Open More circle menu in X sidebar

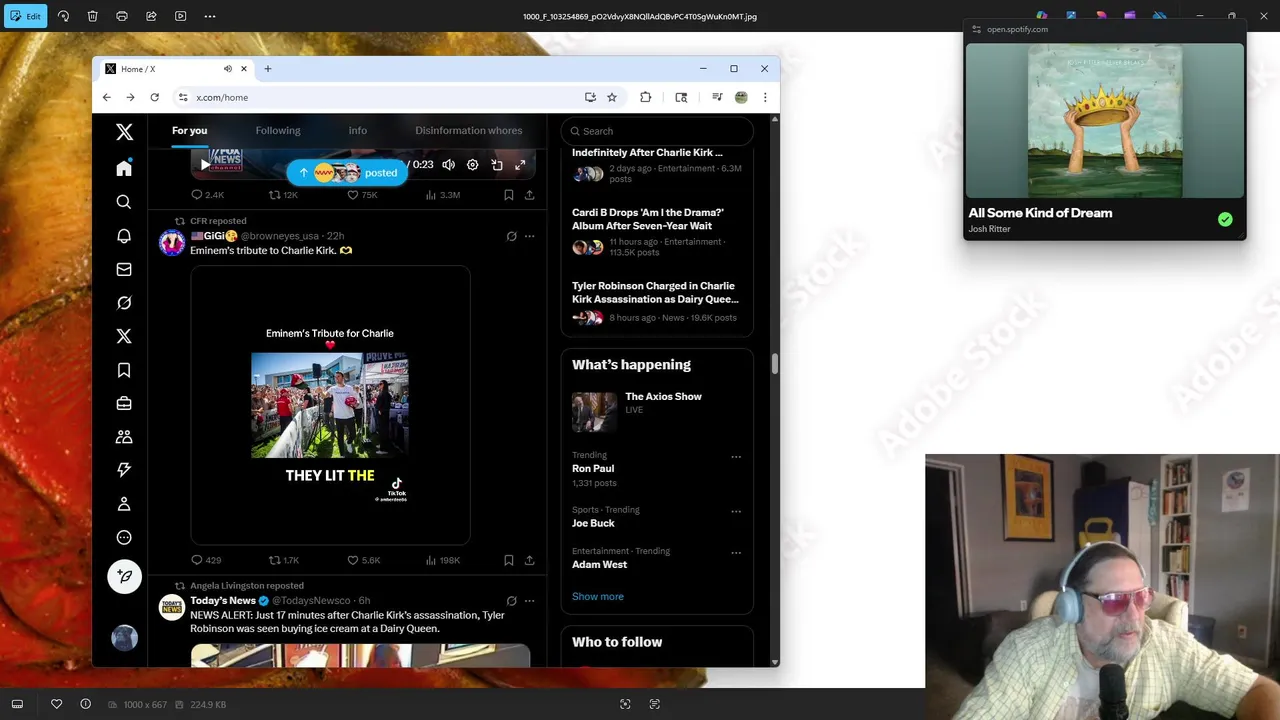click(x=124, y=537)
